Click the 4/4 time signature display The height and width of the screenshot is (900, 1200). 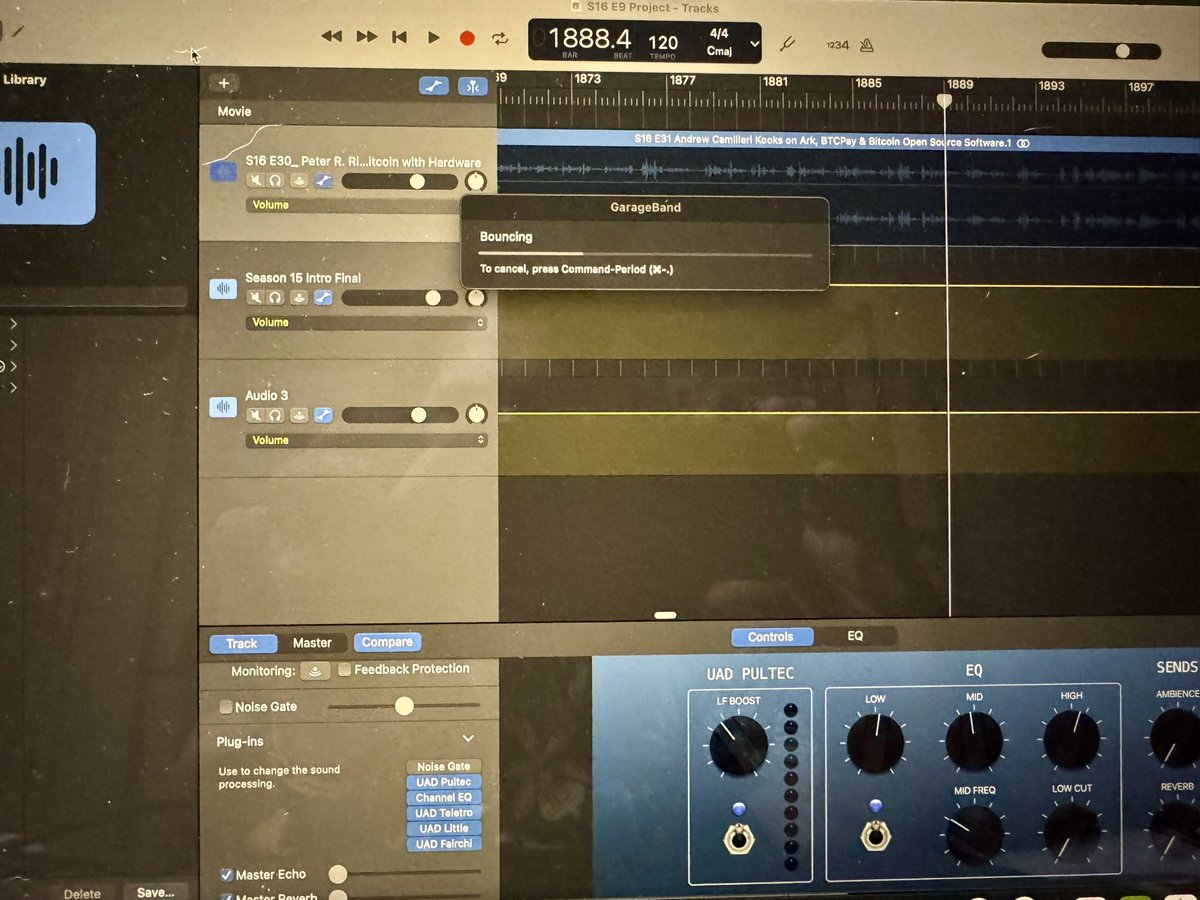point(719,33)
